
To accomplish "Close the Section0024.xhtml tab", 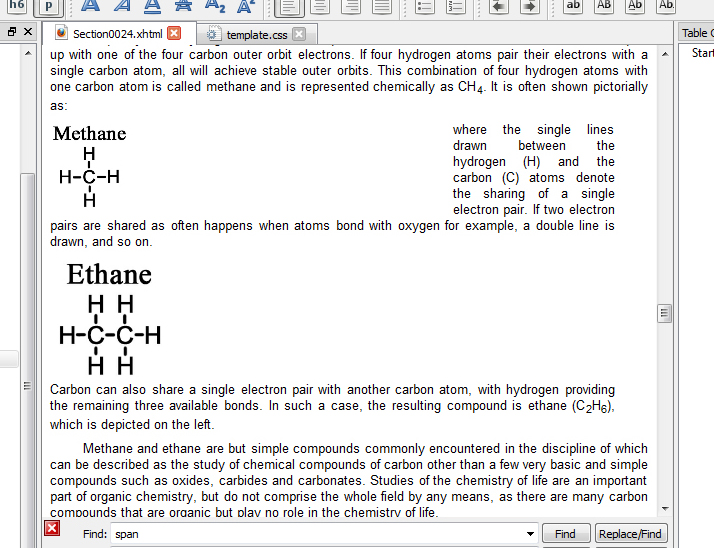I will click(174, 33).
